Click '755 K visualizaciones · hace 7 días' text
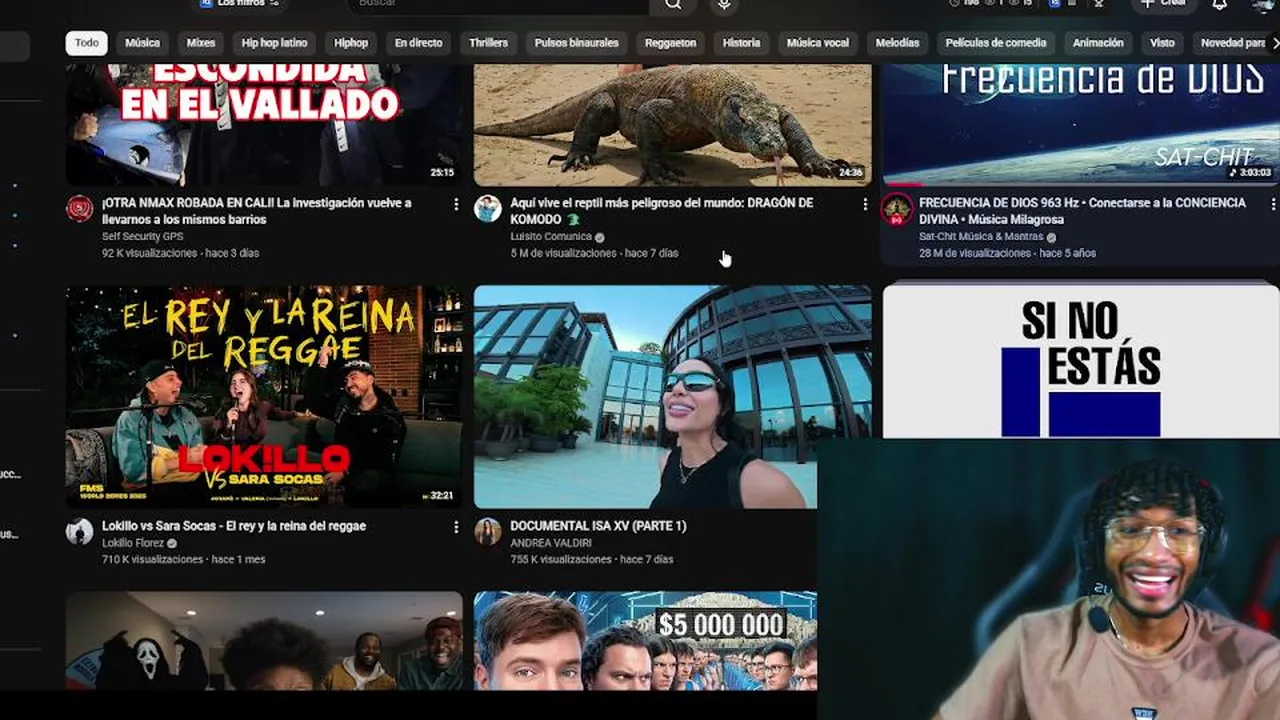Image resolution: width=1280 pixels, height=720 pixels. tap(591, 560)
